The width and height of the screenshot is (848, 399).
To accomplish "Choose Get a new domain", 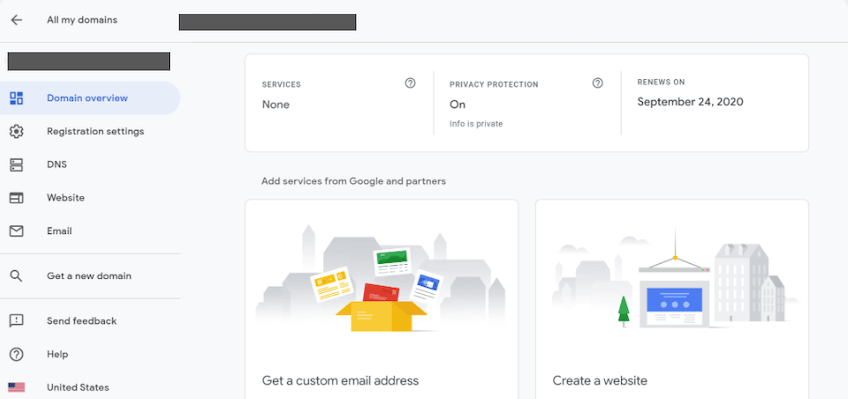I will pos(89,276).
